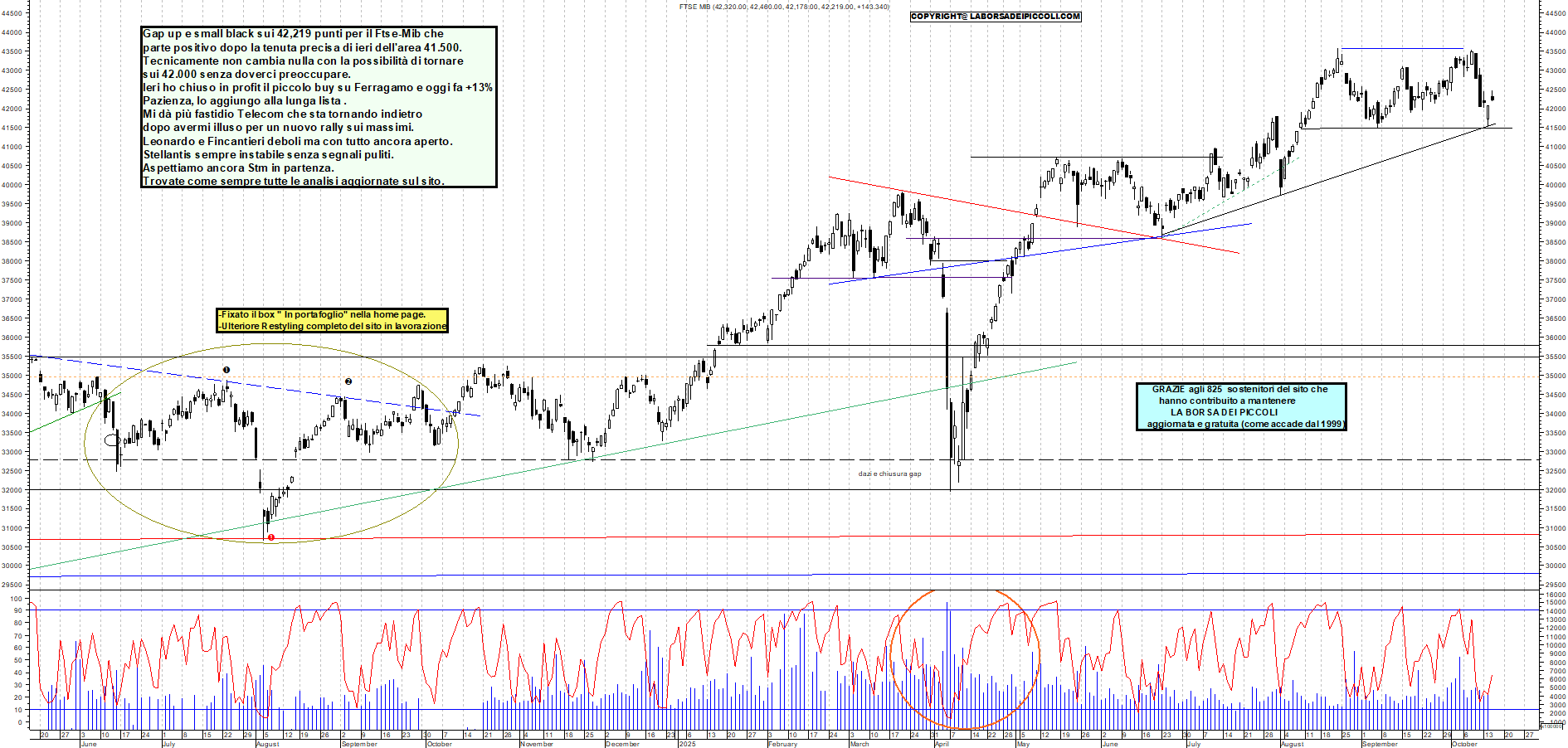Click the '2025' year label on the time axis
The height and width of the screenshot is (748, 1568).
687,744
